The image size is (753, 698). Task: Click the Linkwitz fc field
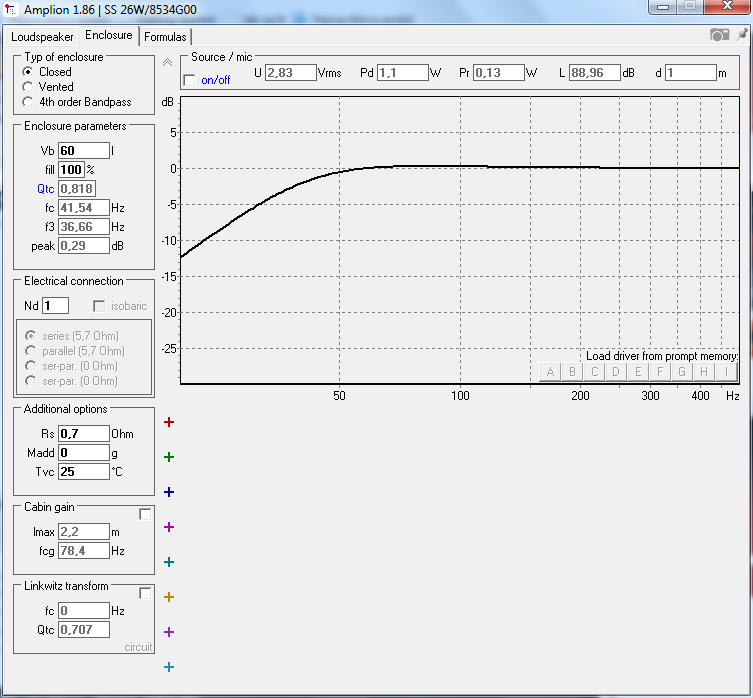click(84, 611)
